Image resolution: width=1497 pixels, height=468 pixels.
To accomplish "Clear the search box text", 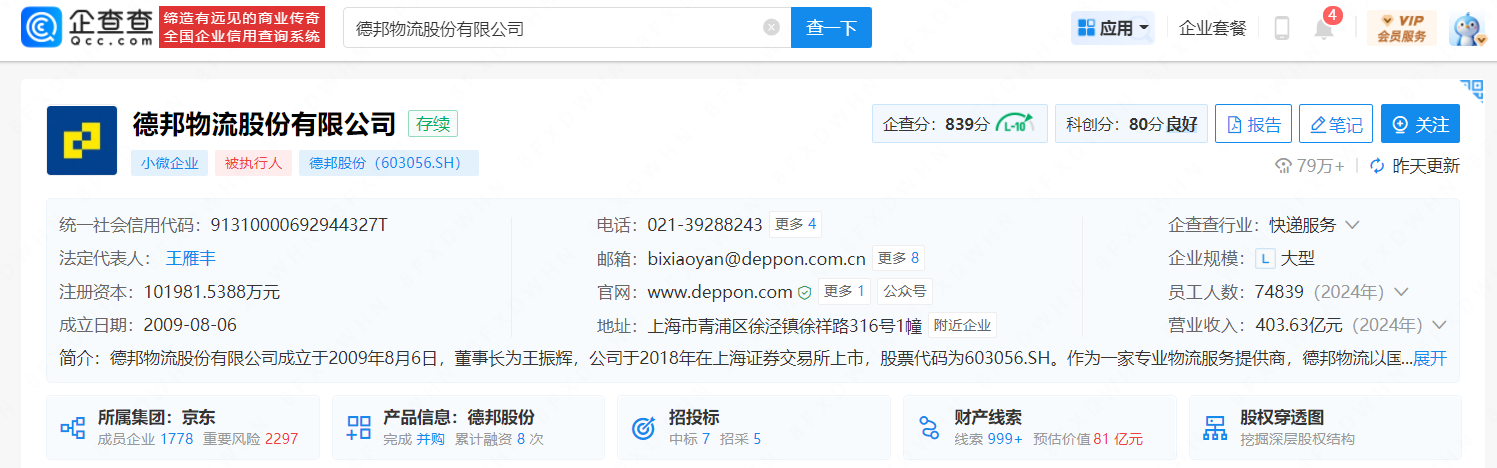I will point(771,28).
